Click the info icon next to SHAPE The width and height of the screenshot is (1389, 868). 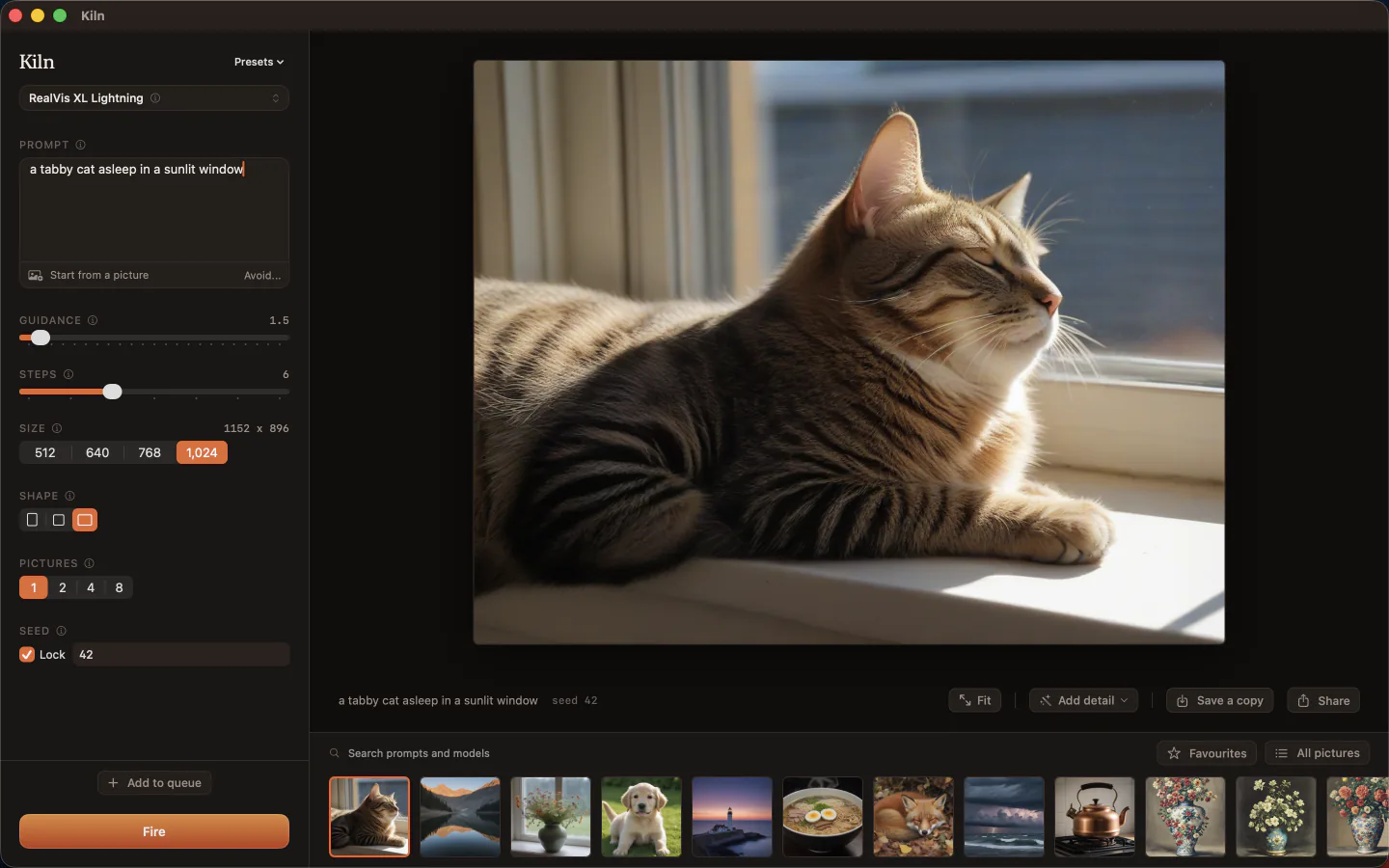click(69, 496)
